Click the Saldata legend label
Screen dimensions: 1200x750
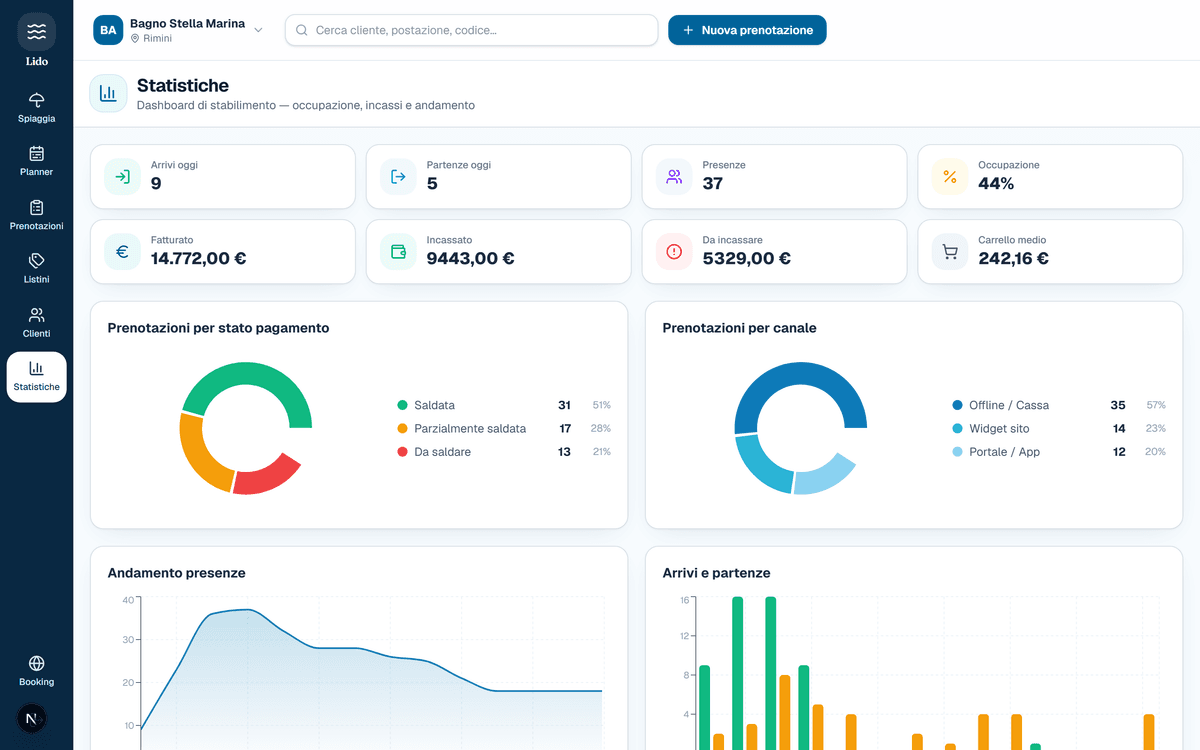434,405
